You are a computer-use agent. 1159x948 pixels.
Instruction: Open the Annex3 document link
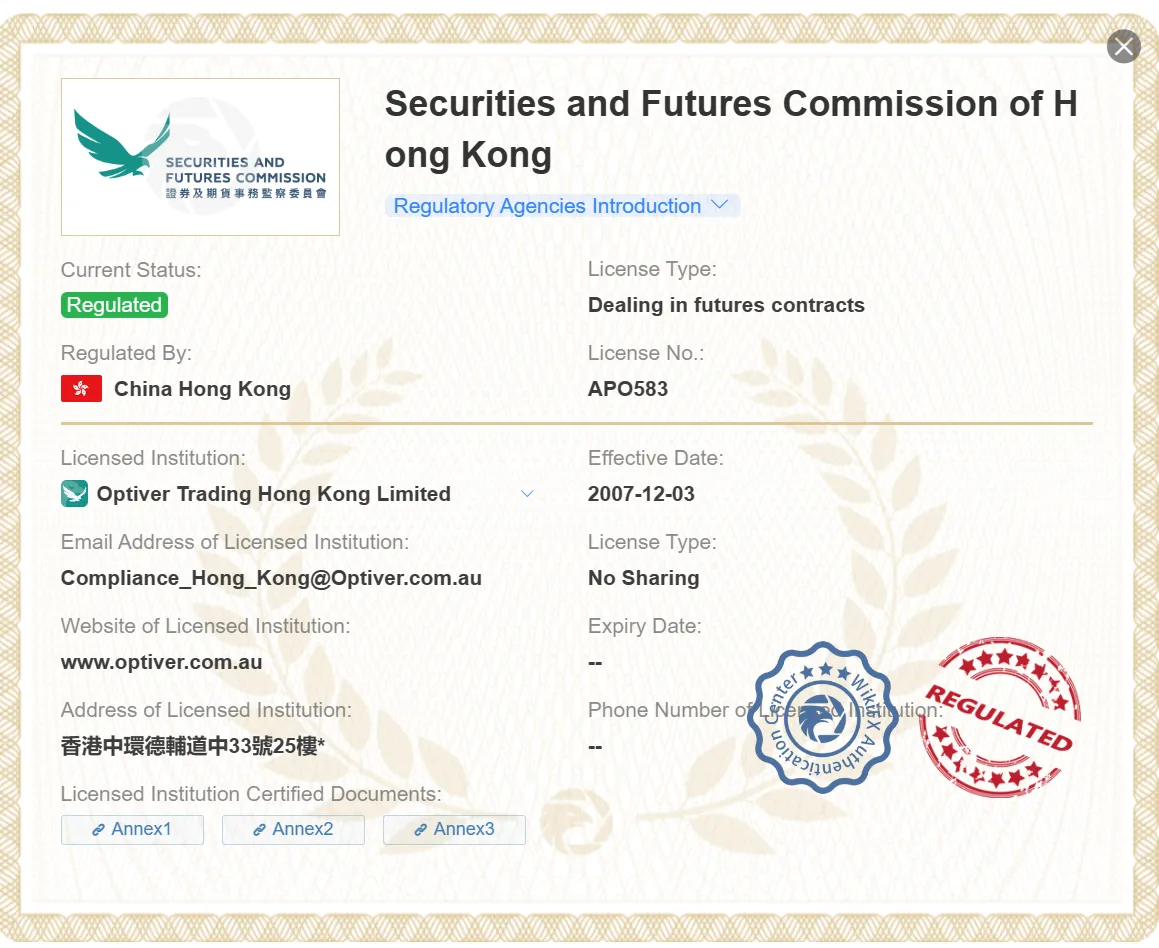[455, 830]
